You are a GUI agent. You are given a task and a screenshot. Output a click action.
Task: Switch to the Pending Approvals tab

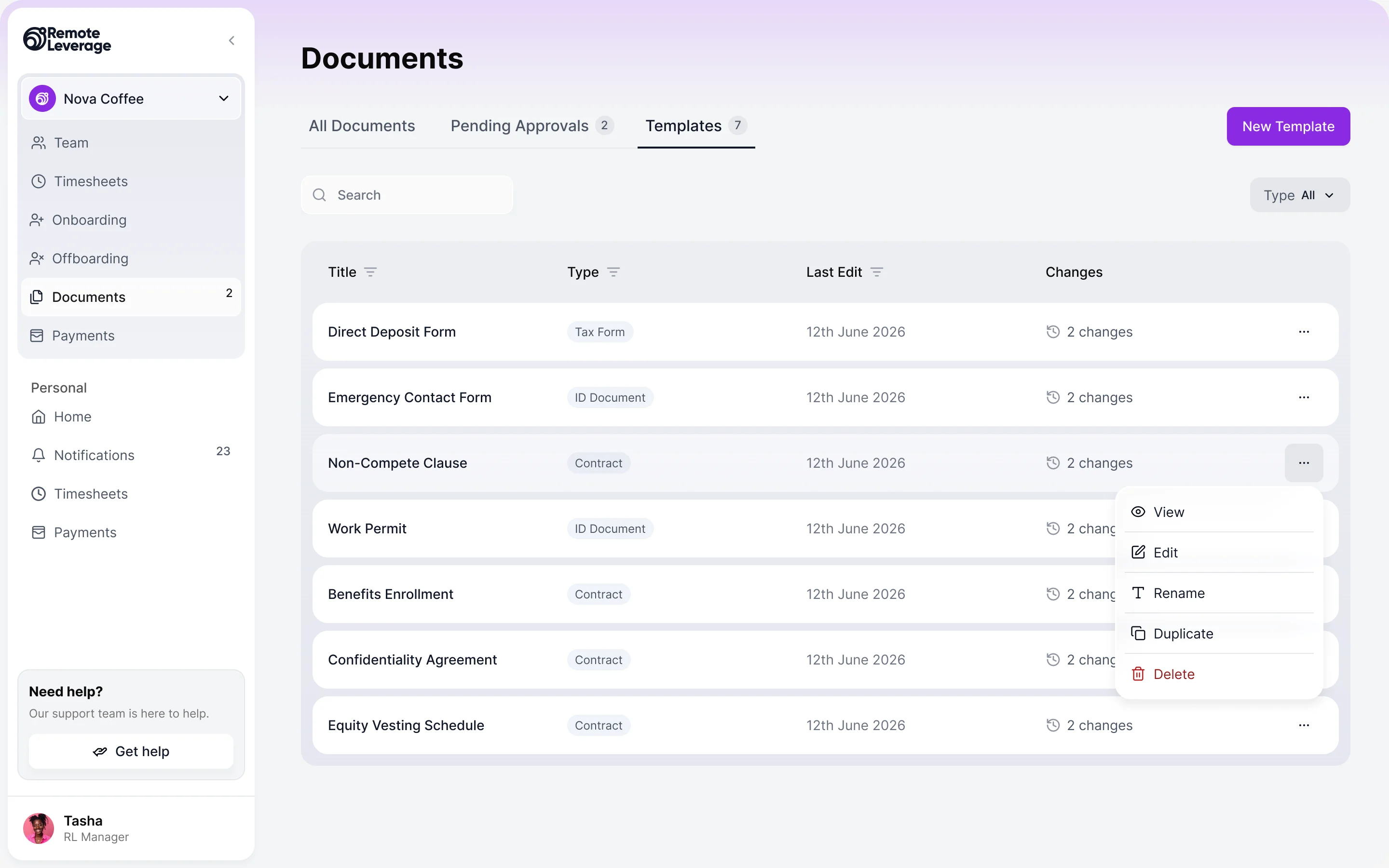click(x=531, y=126)
